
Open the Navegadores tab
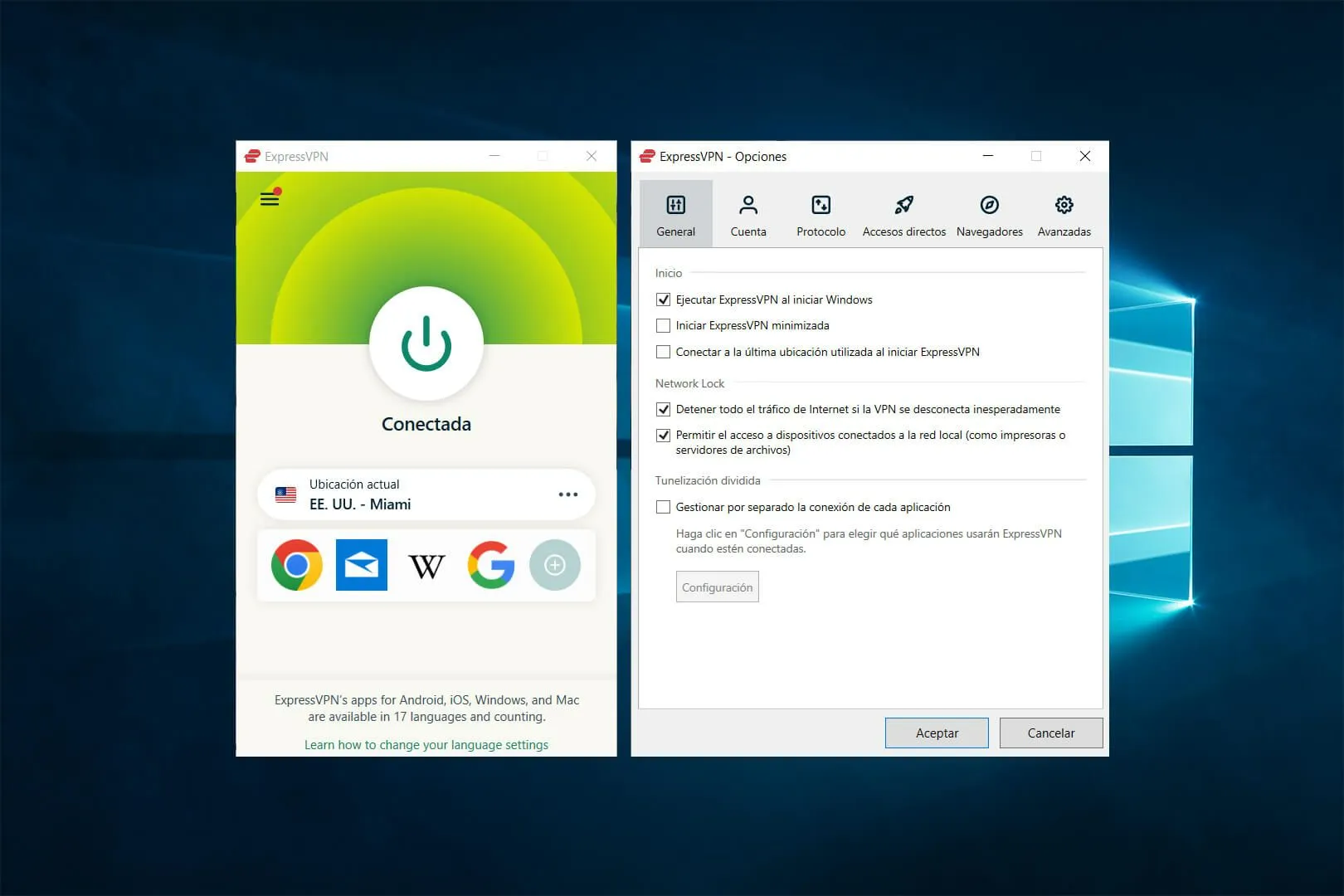click(x=990, y=214)
